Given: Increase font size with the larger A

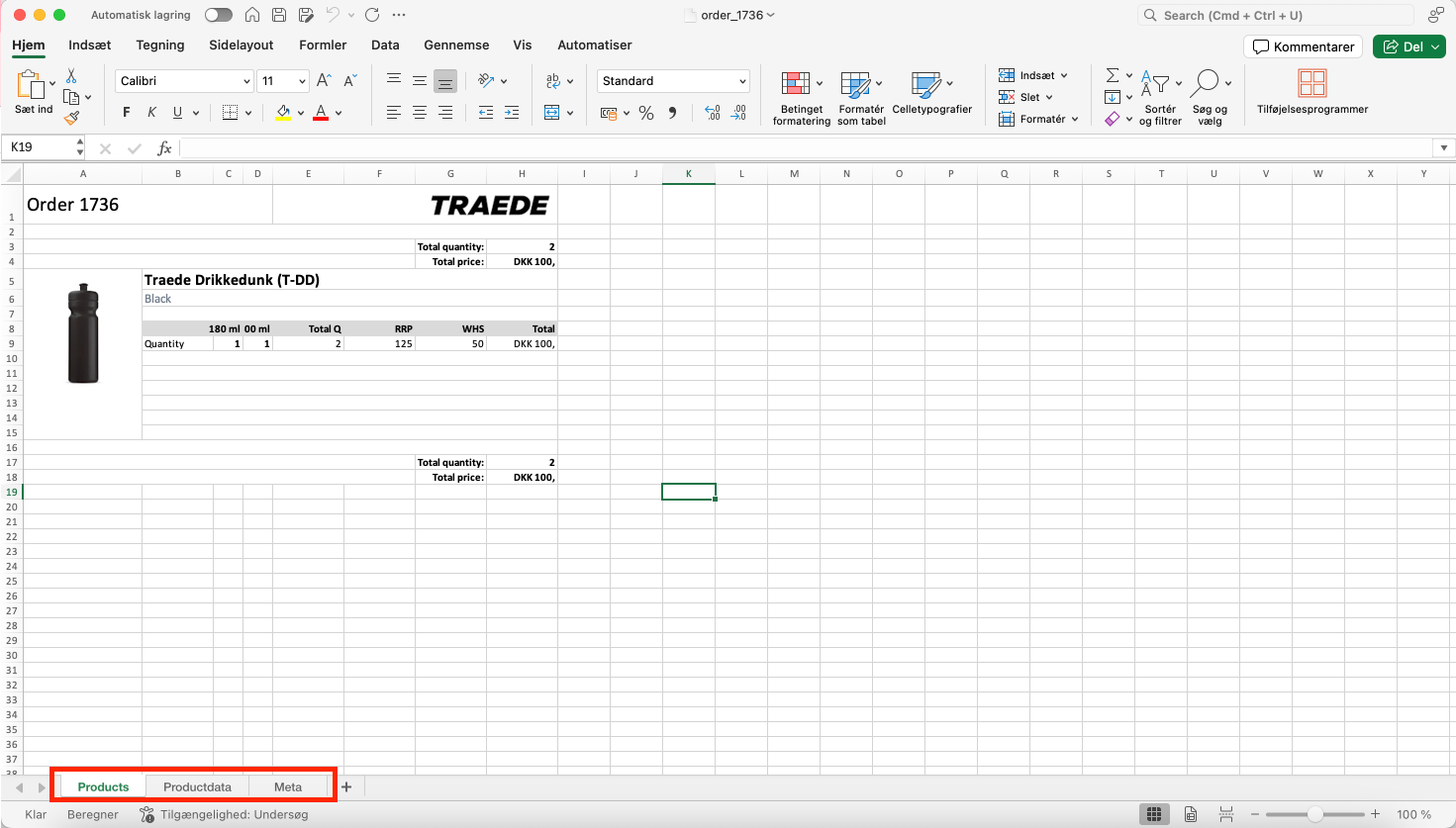Looking at the screenshot, I should click(x=324, y=81).
